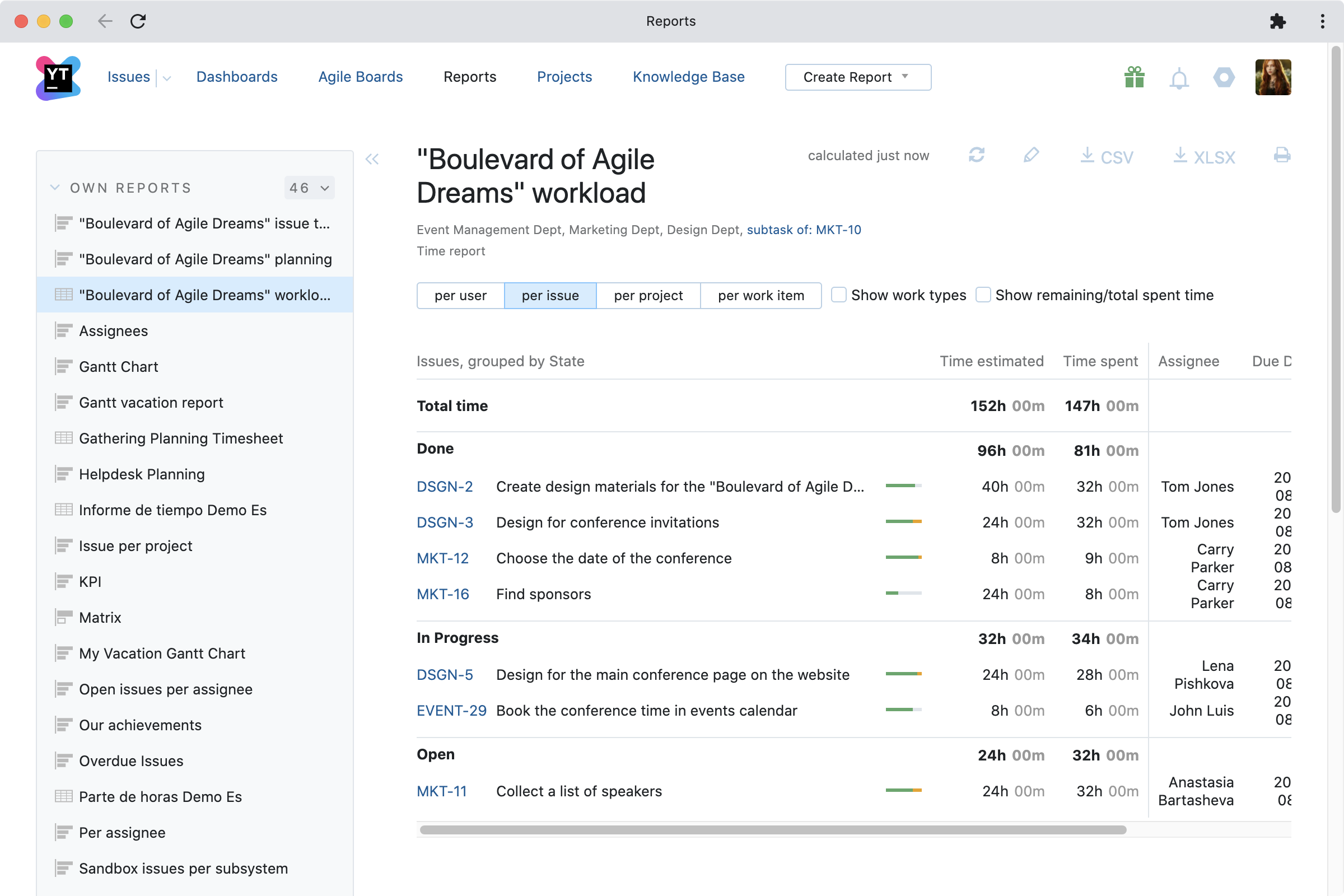Enable Show remaining/total spent time

pos(984,294)
